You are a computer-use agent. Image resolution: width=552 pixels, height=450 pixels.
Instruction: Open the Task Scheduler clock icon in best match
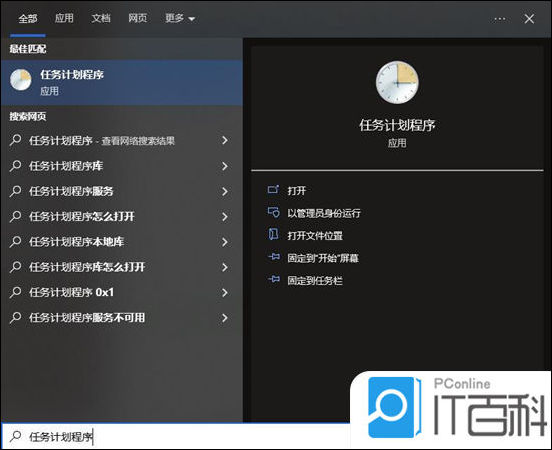pyautogui.click(x=21, y=80)
